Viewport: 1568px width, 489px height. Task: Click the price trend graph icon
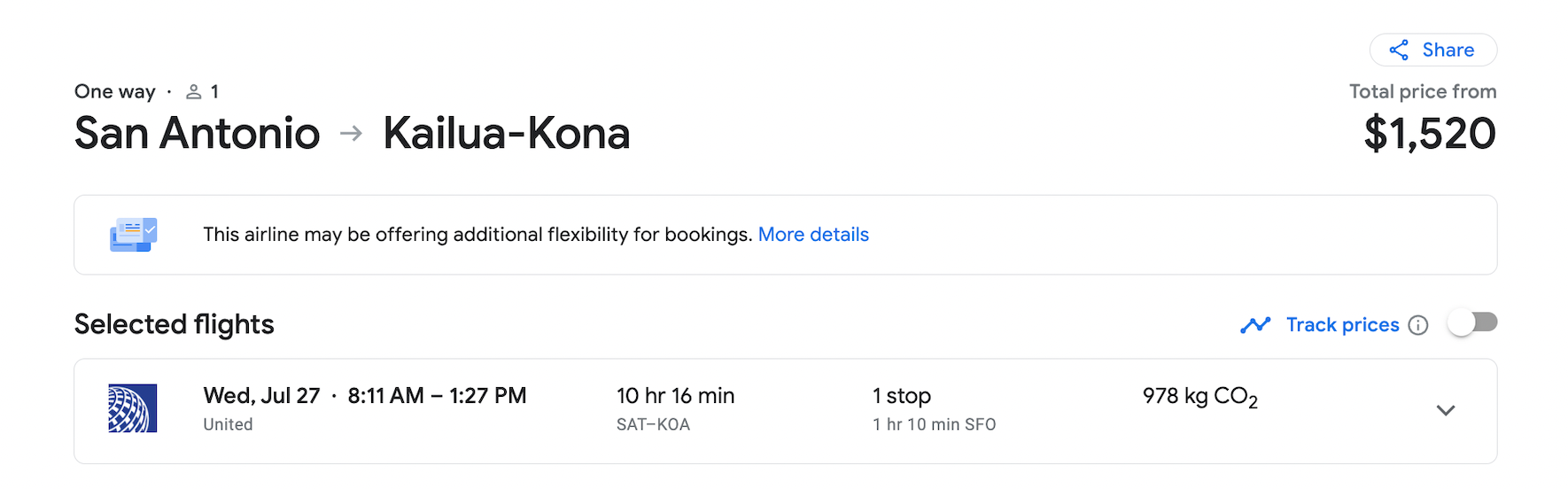[x=1255, y=325]
